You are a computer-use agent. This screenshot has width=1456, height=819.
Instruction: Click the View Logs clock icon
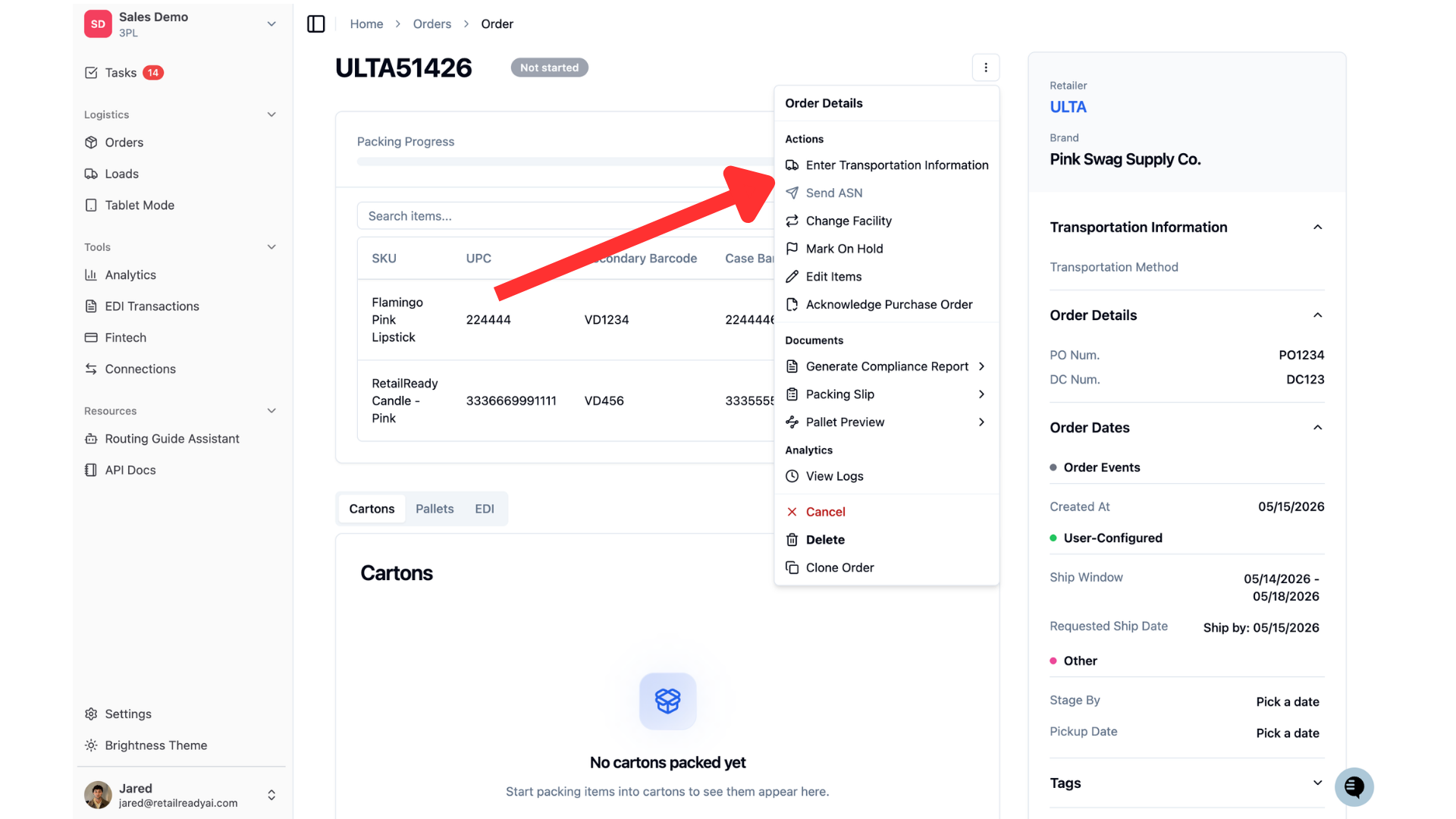(x=792, y=476)
